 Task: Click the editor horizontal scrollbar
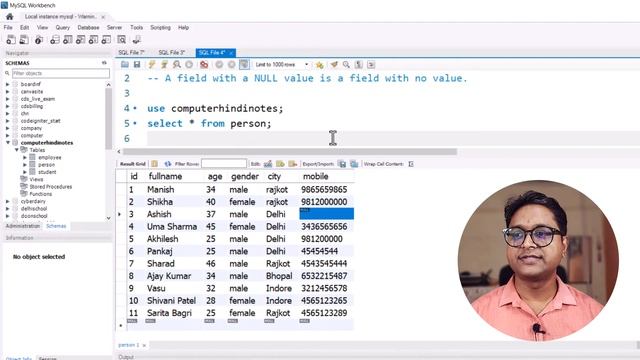click(x=290, y=151)
